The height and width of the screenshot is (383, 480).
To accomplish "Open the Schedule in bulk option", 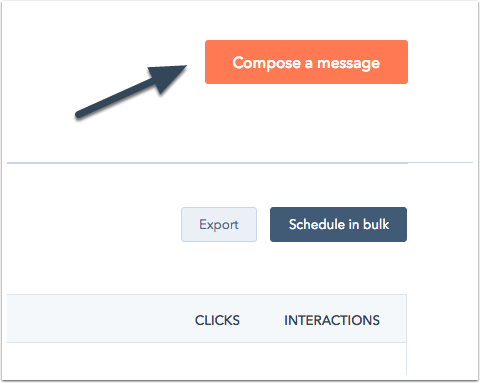I will tap(338, 224).
